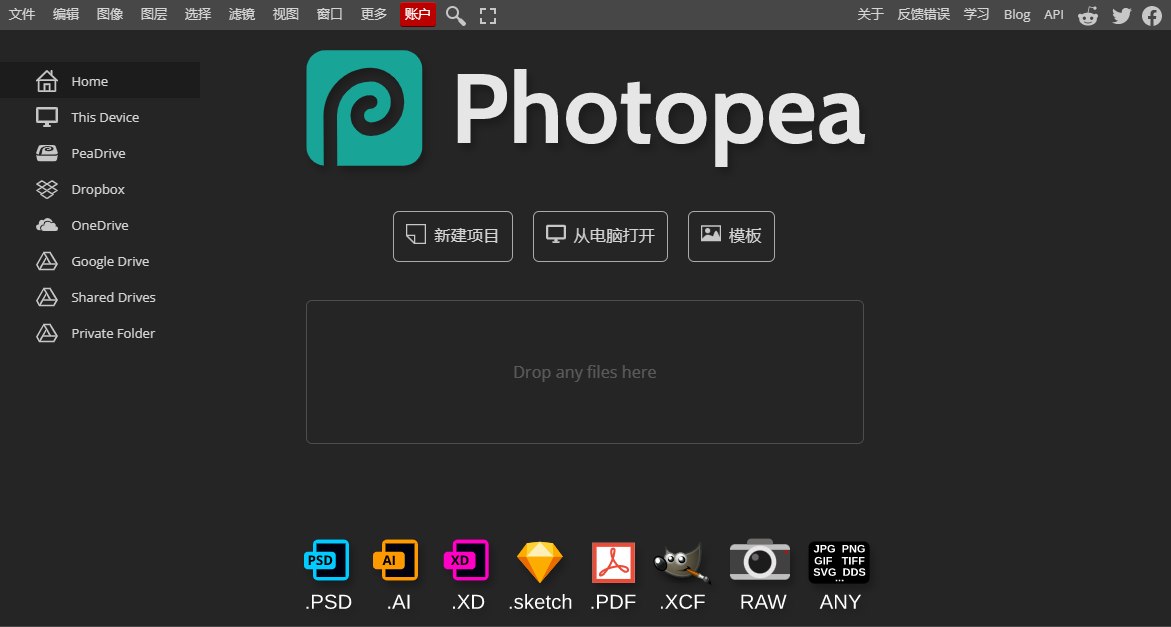Click the 从电脑打开 button
Screen dimensions: 1171x627
click(600, 236)
